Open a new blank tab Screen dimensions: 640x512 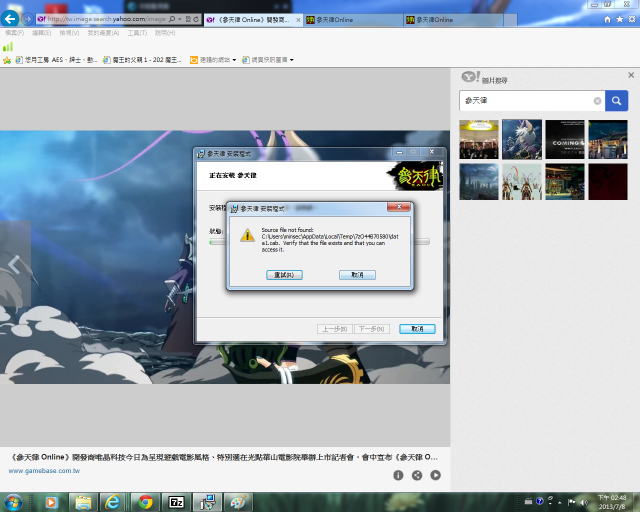[510, 20]
